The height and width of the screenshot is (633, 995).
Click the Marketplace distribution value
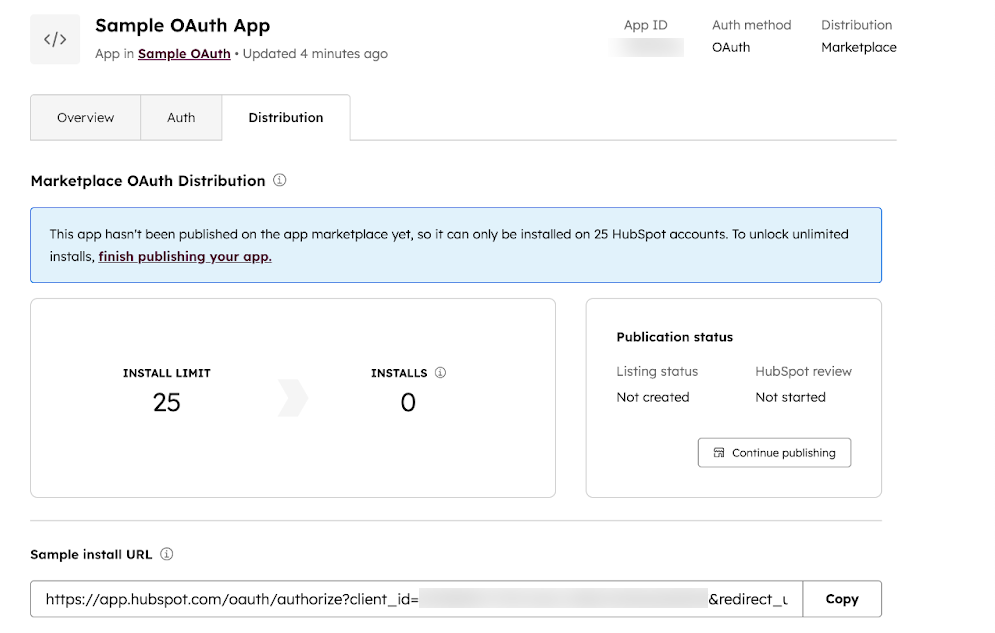click(x=859, y=48)
